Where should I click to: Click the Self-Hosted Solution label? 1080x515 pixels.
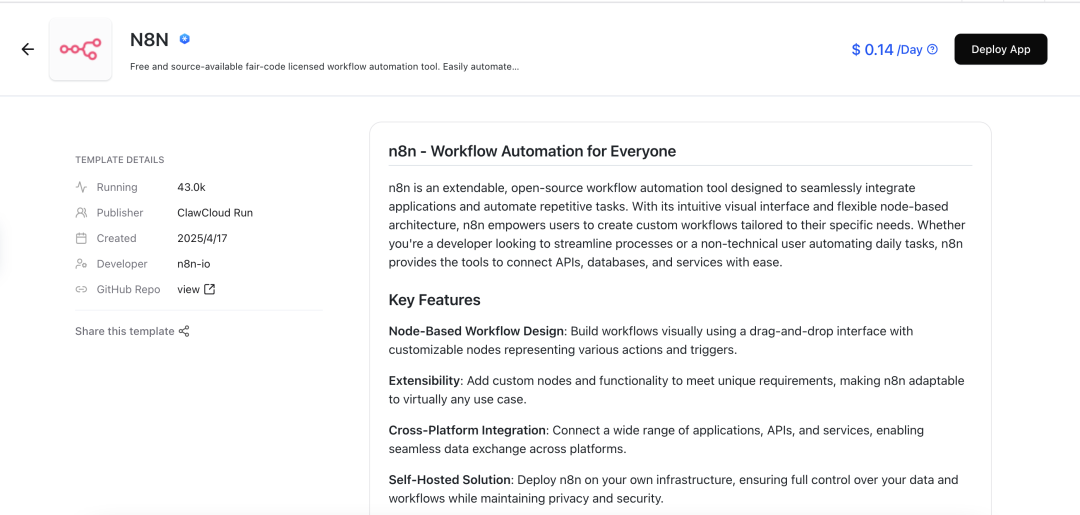point(450,480)
